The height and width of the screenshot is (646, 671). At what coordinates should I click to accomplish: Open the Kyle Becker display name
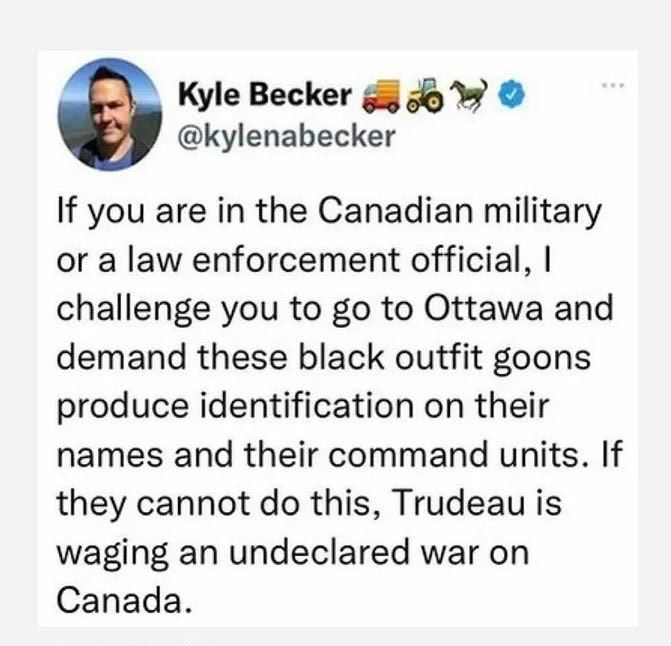coord(264,94)
